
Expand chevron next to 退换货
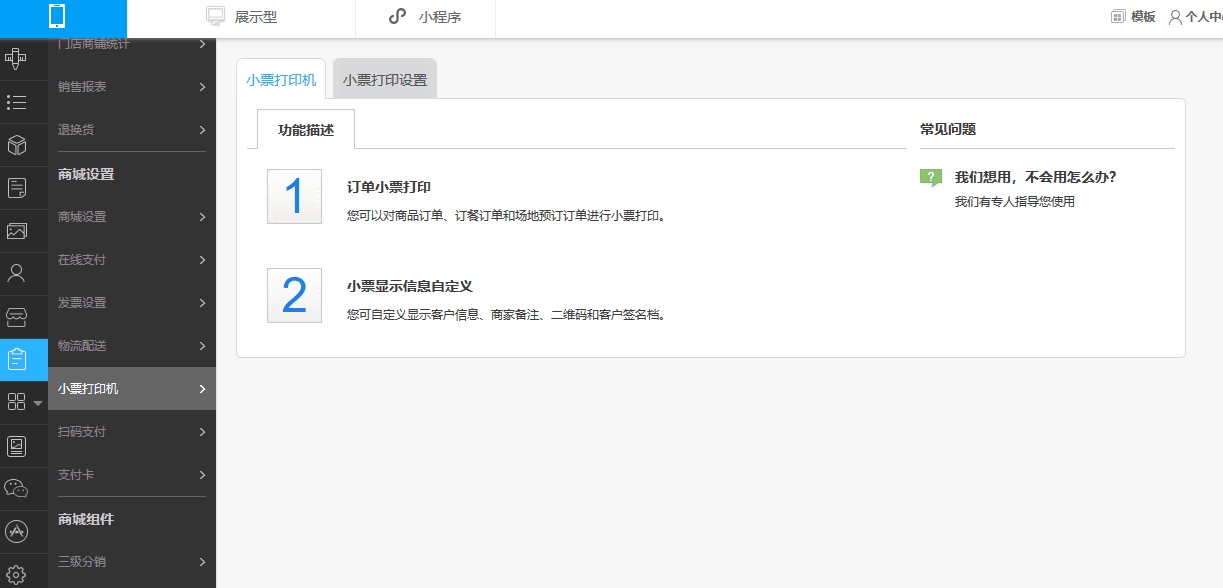pos(202,130)
